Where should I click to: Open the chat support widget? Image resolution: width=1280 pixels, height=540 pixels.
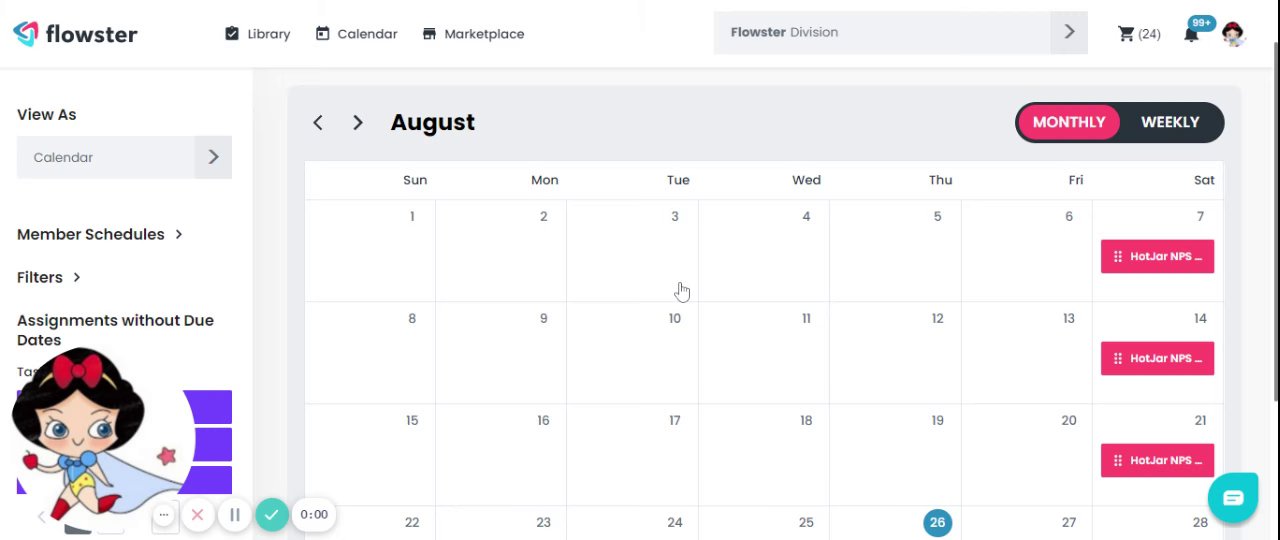pos(1232,498)
